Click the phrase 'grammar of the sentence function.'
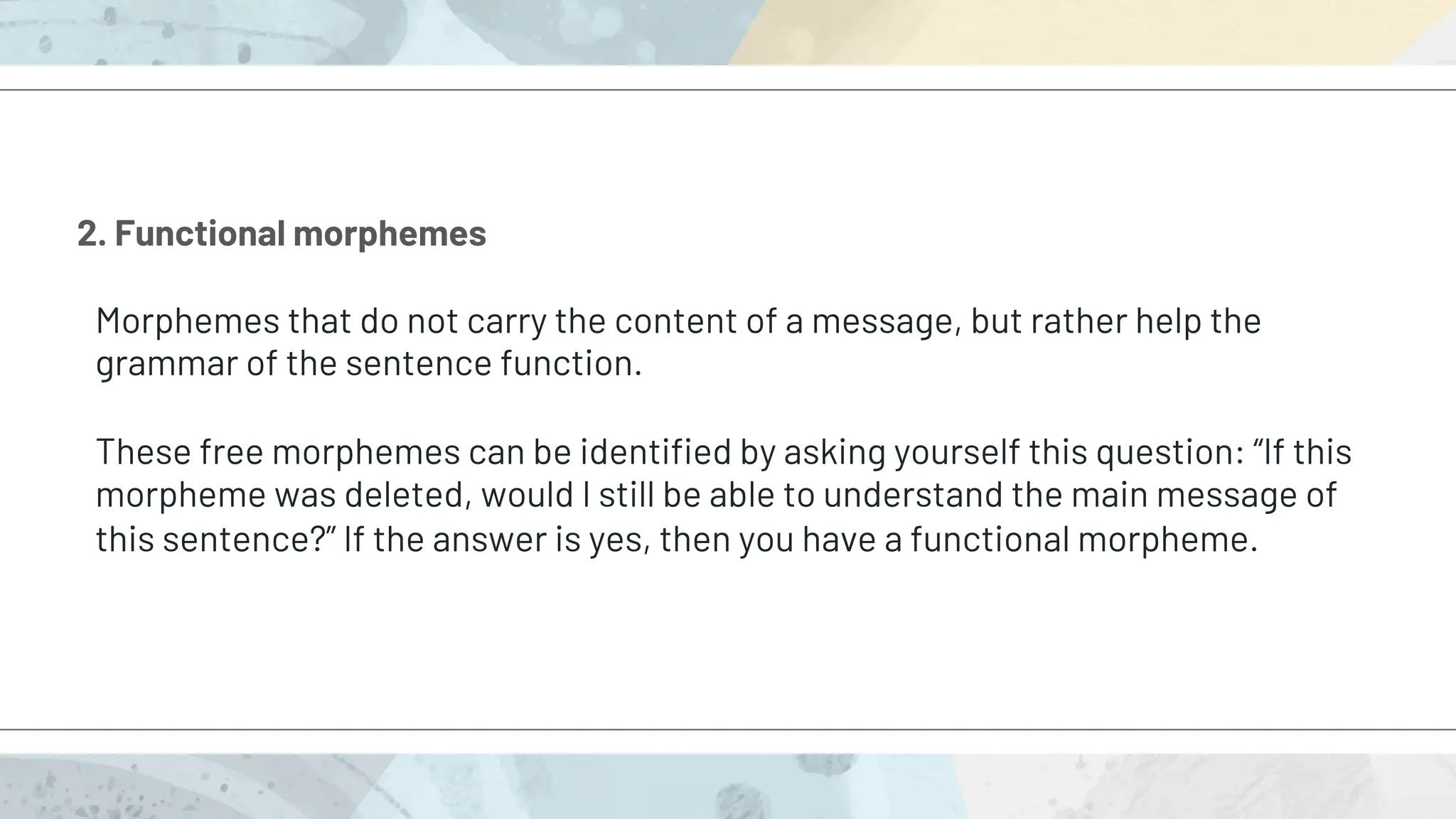The image size is (1456, 819). (x=368, y=363)
